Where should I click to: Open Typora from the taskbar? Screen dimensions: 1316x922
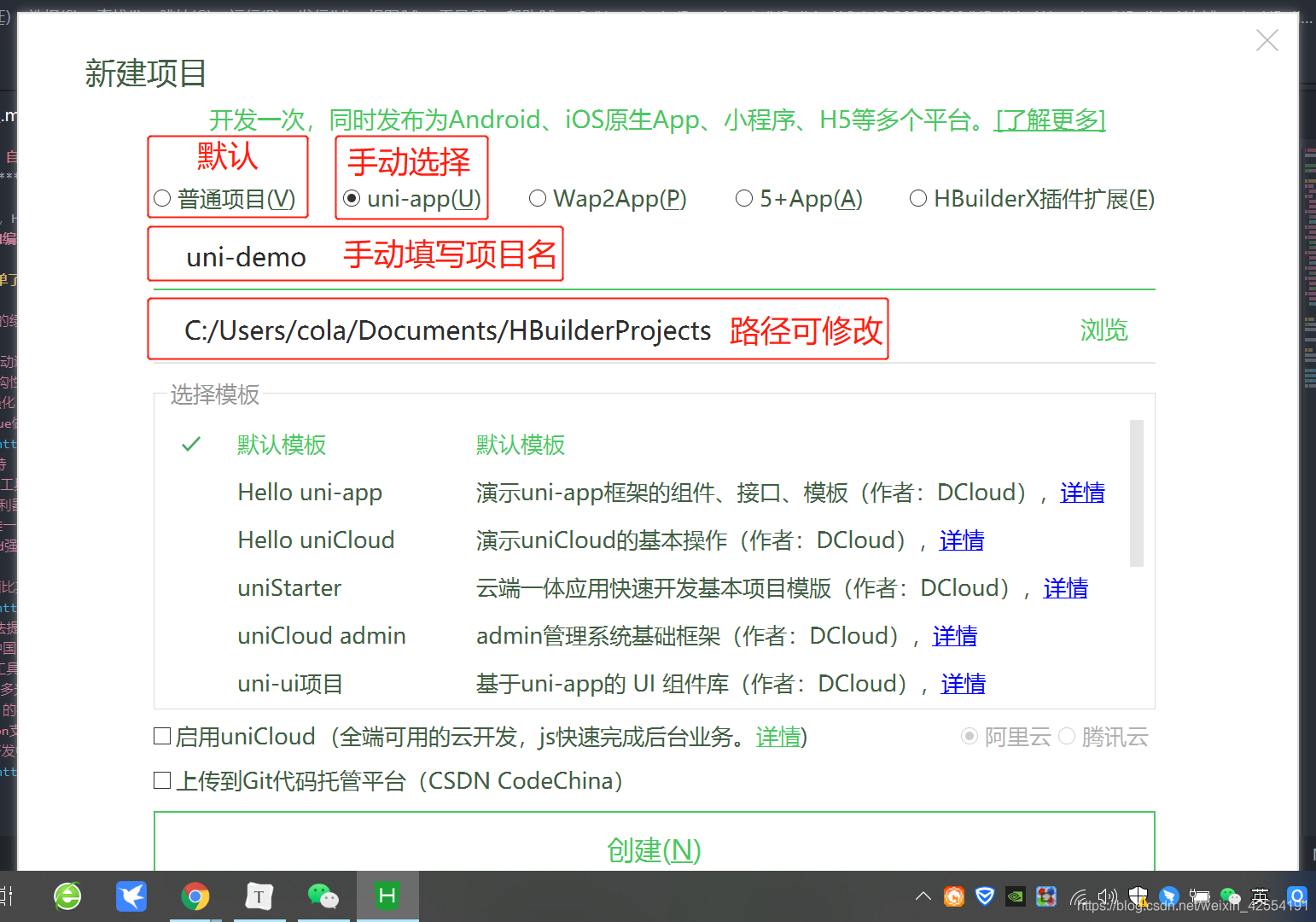tap(259, 896)
